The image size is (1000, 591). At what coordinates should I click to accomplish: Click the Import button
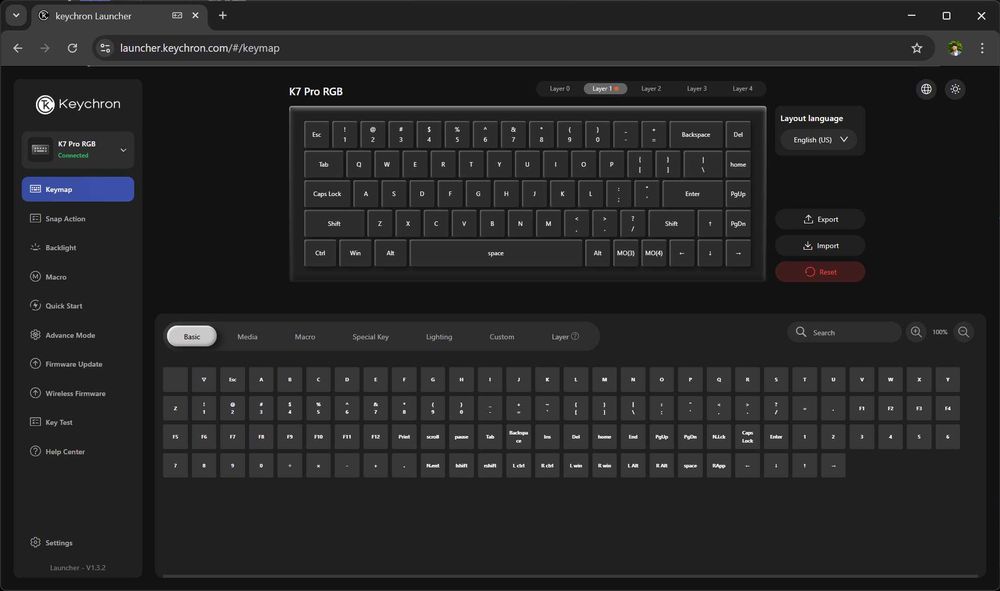[820, 245]
